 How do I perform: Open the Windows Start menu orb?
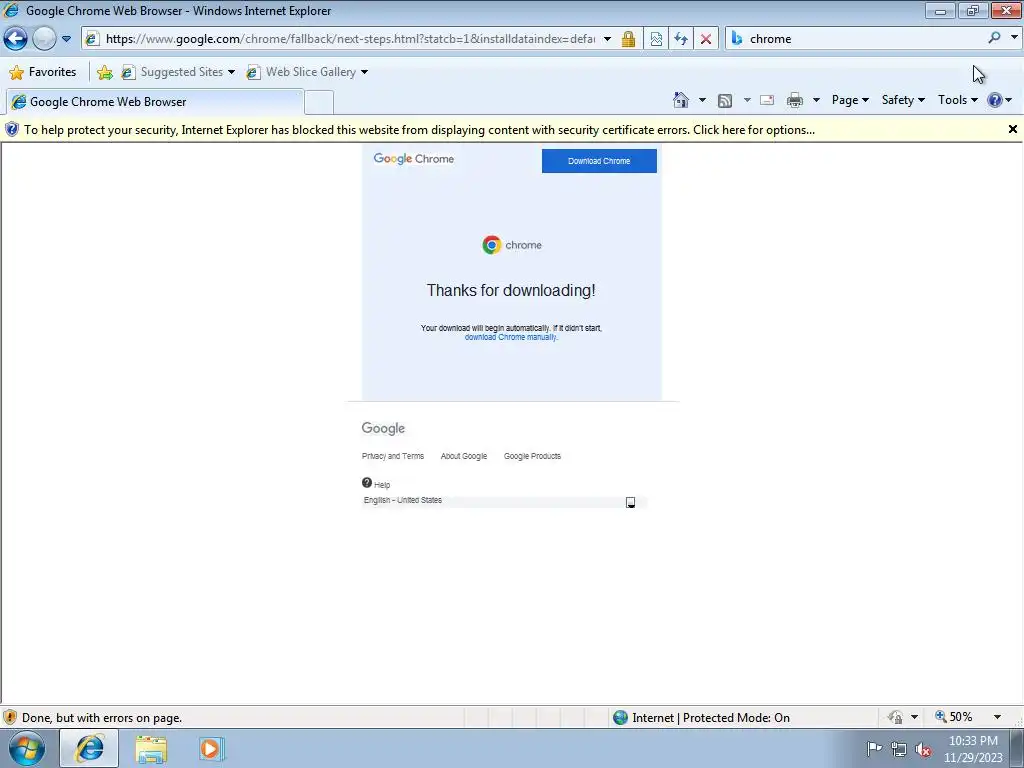click(27, 748)
